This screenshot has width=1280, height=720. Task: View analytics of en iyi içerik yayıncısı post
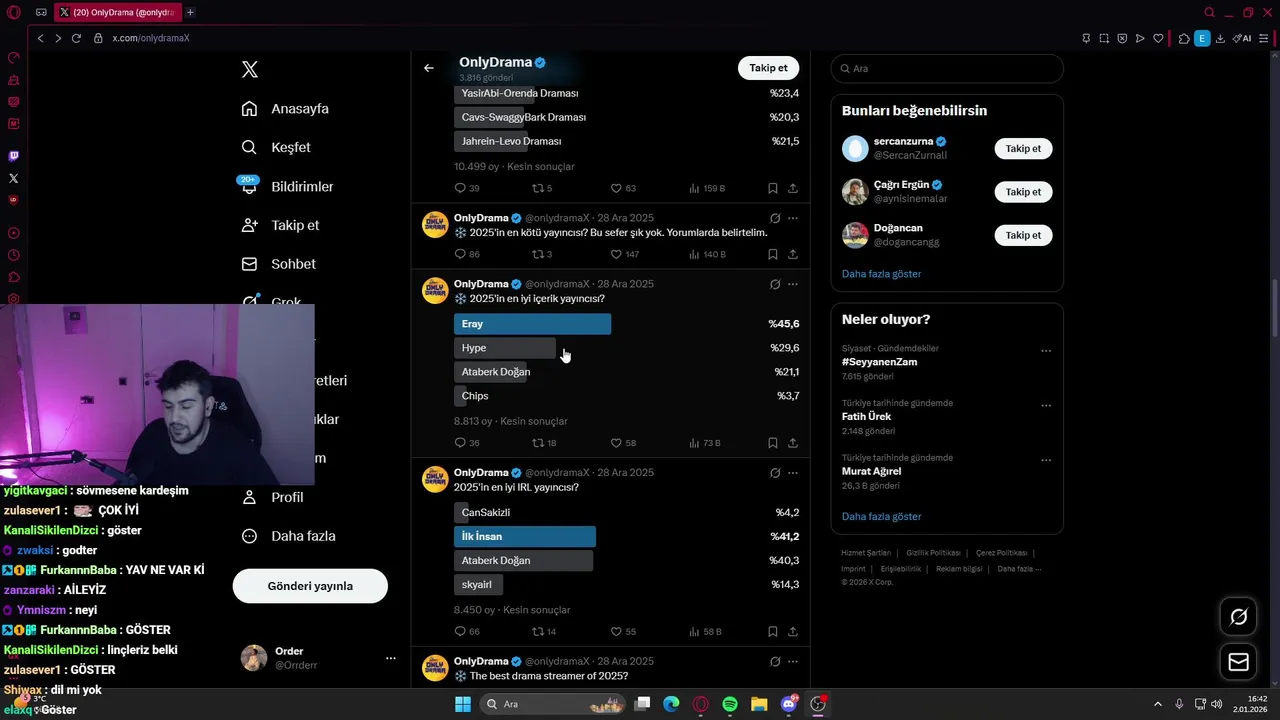[705, 443]
